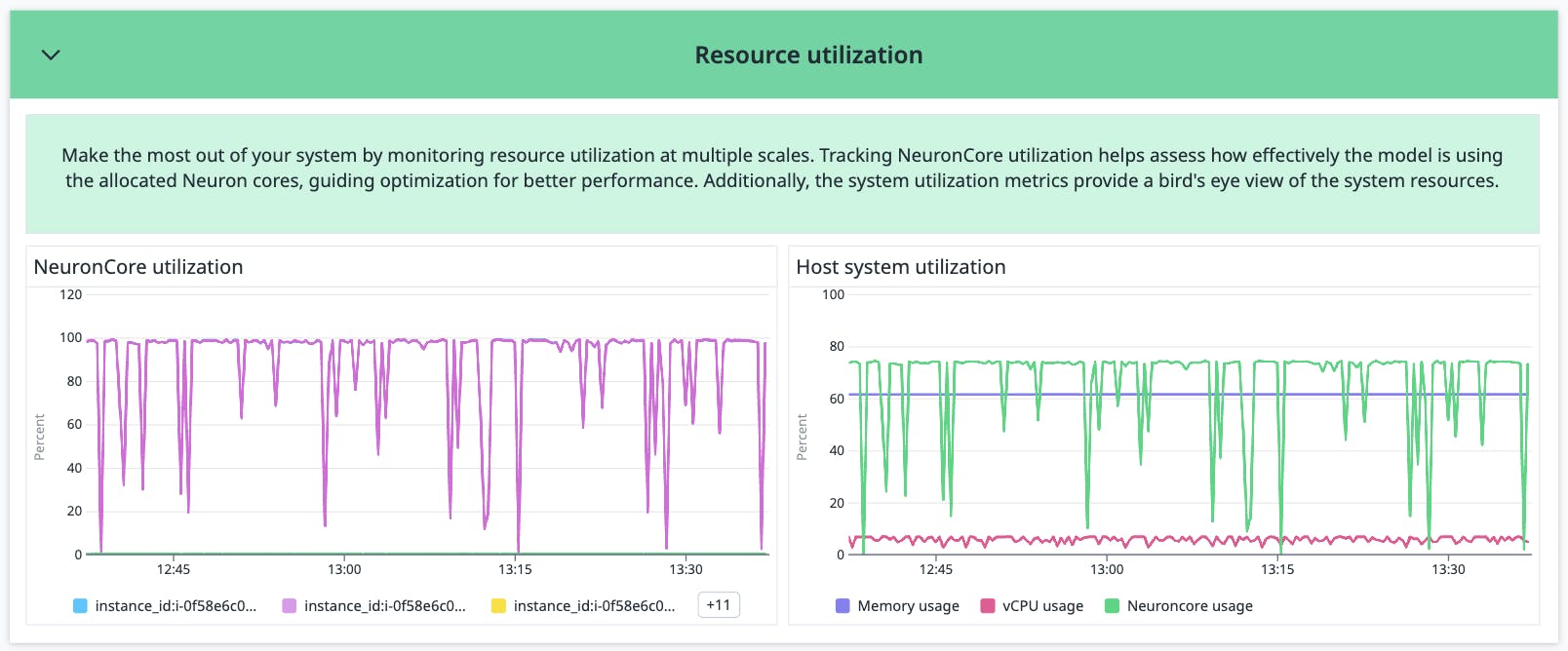Screen dimensions: 1568x651
Task: Click the Memory usage legend color square
Action: (x=843, y=606)
